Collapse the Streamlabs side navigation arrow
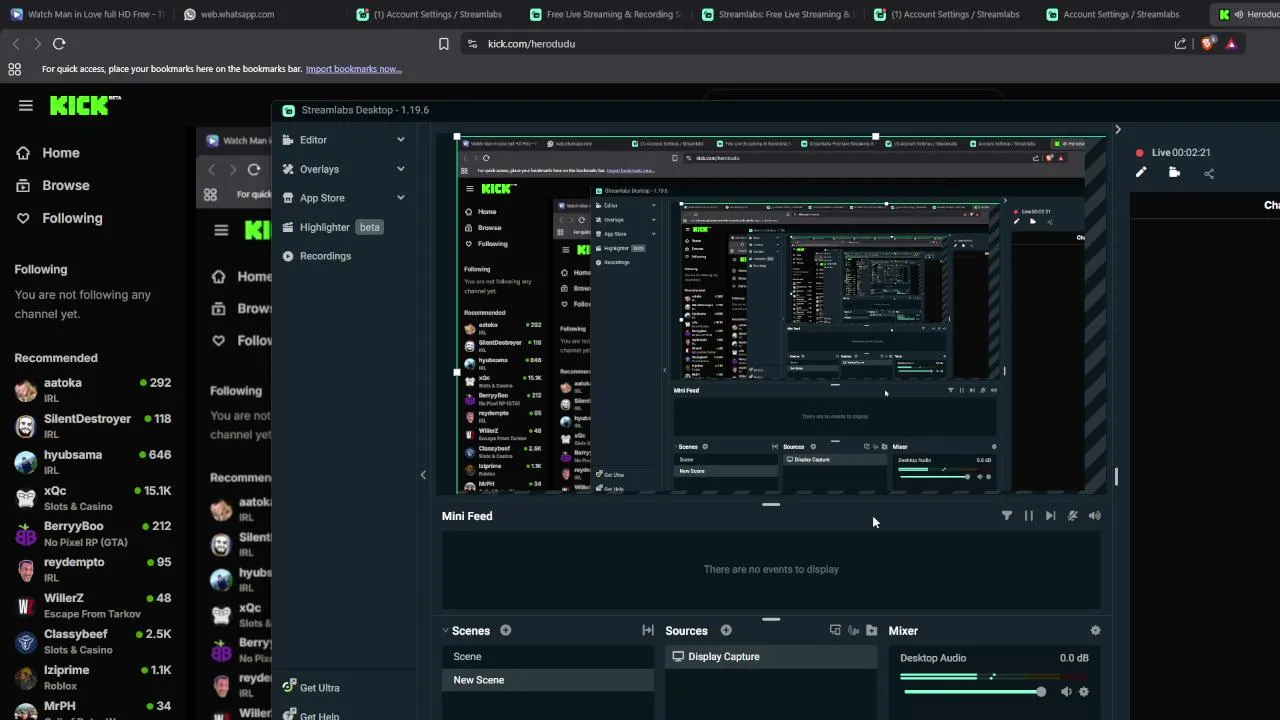 423,475
